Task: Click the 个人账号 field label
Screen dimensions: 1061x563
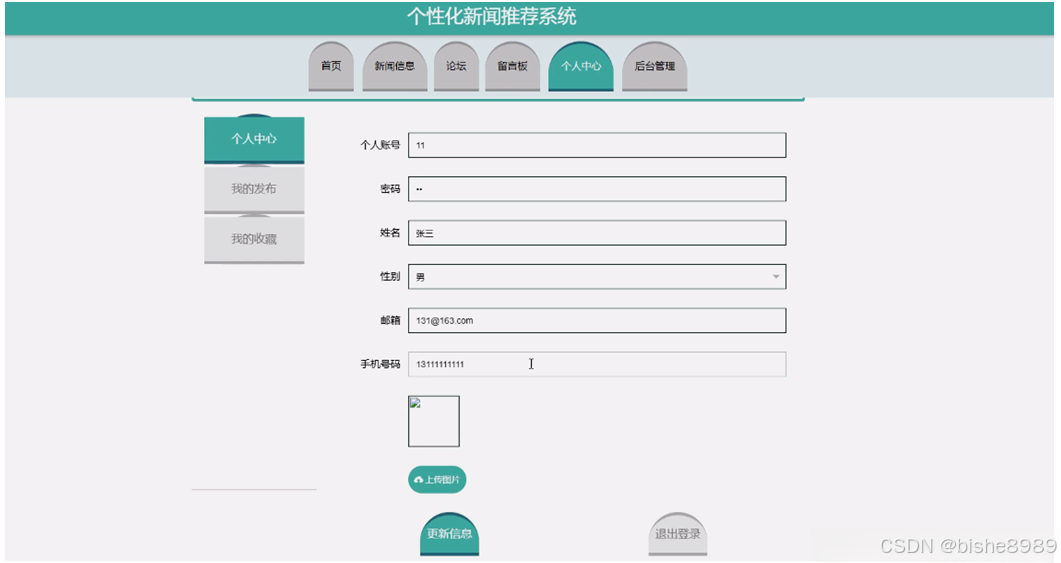Action: click(380, 145)
